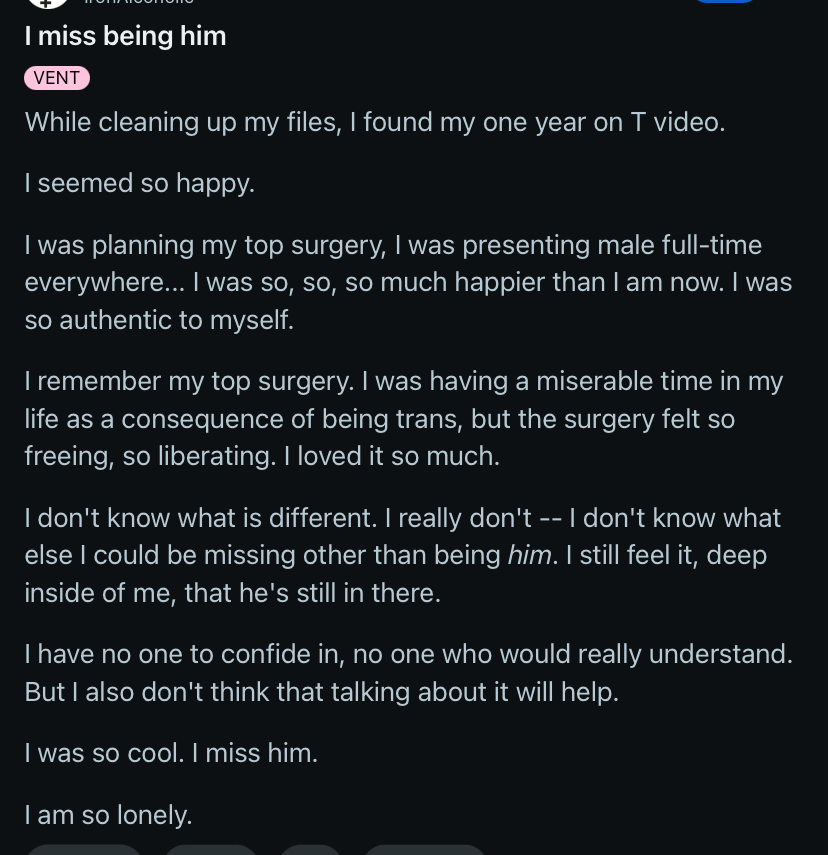Click the line "I was so cool. I miss him."

(x=171, y=753)
